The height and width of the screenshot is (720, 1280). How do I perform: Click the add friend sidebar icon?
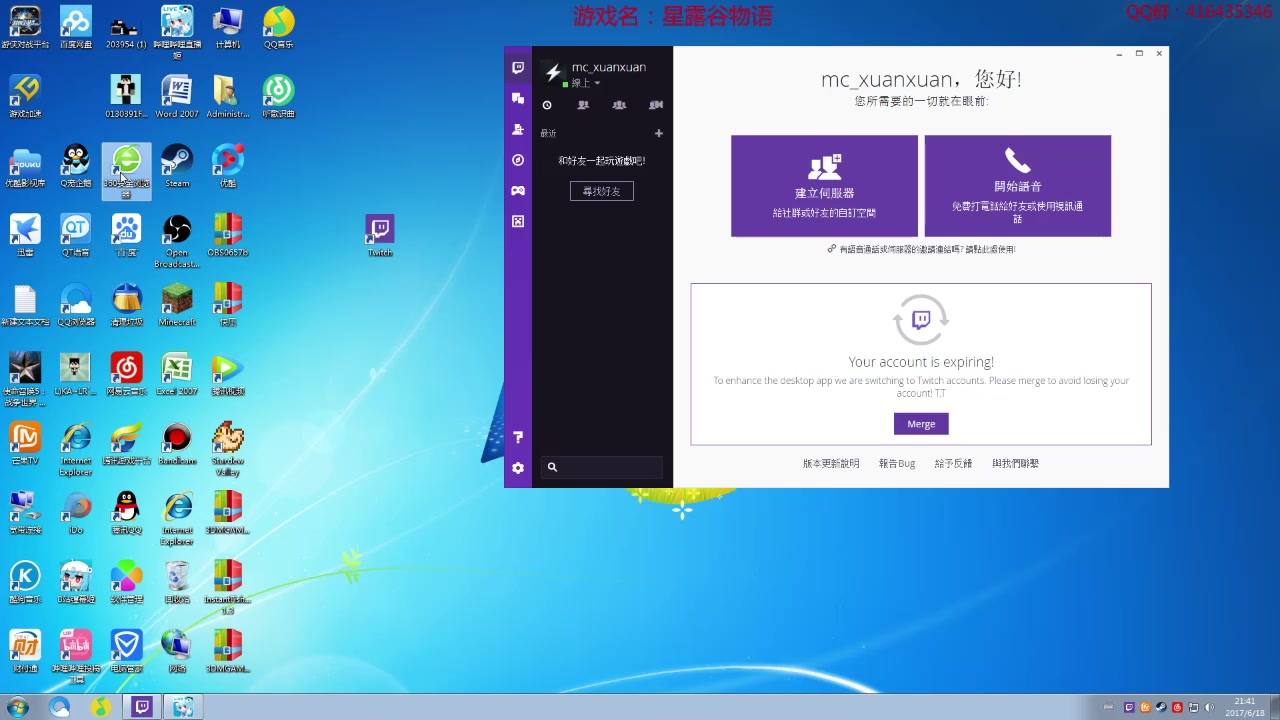(x=518, y=129)
